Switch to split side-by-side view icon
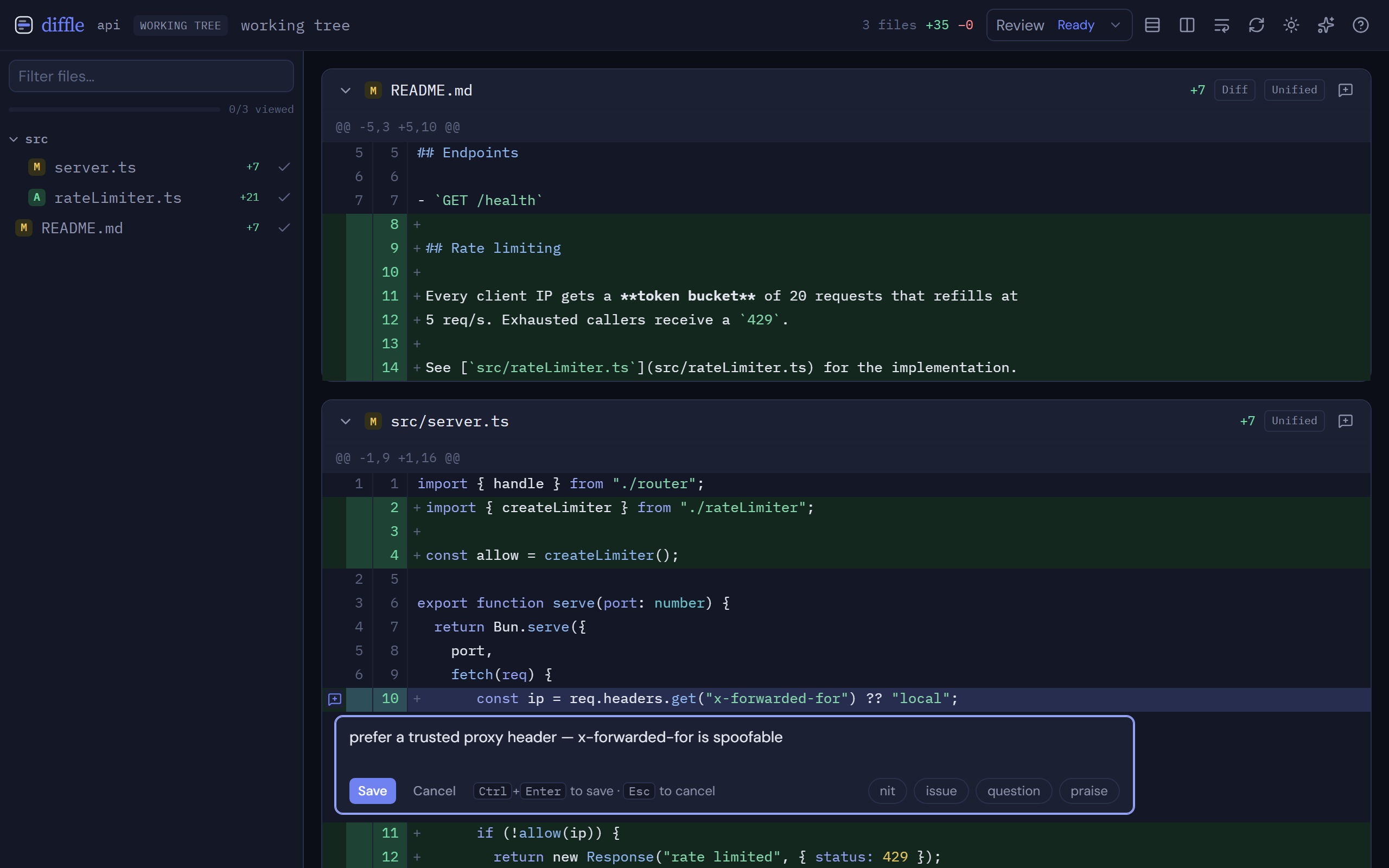This screenshot has height=868, width=1389. coord(1187,25)
